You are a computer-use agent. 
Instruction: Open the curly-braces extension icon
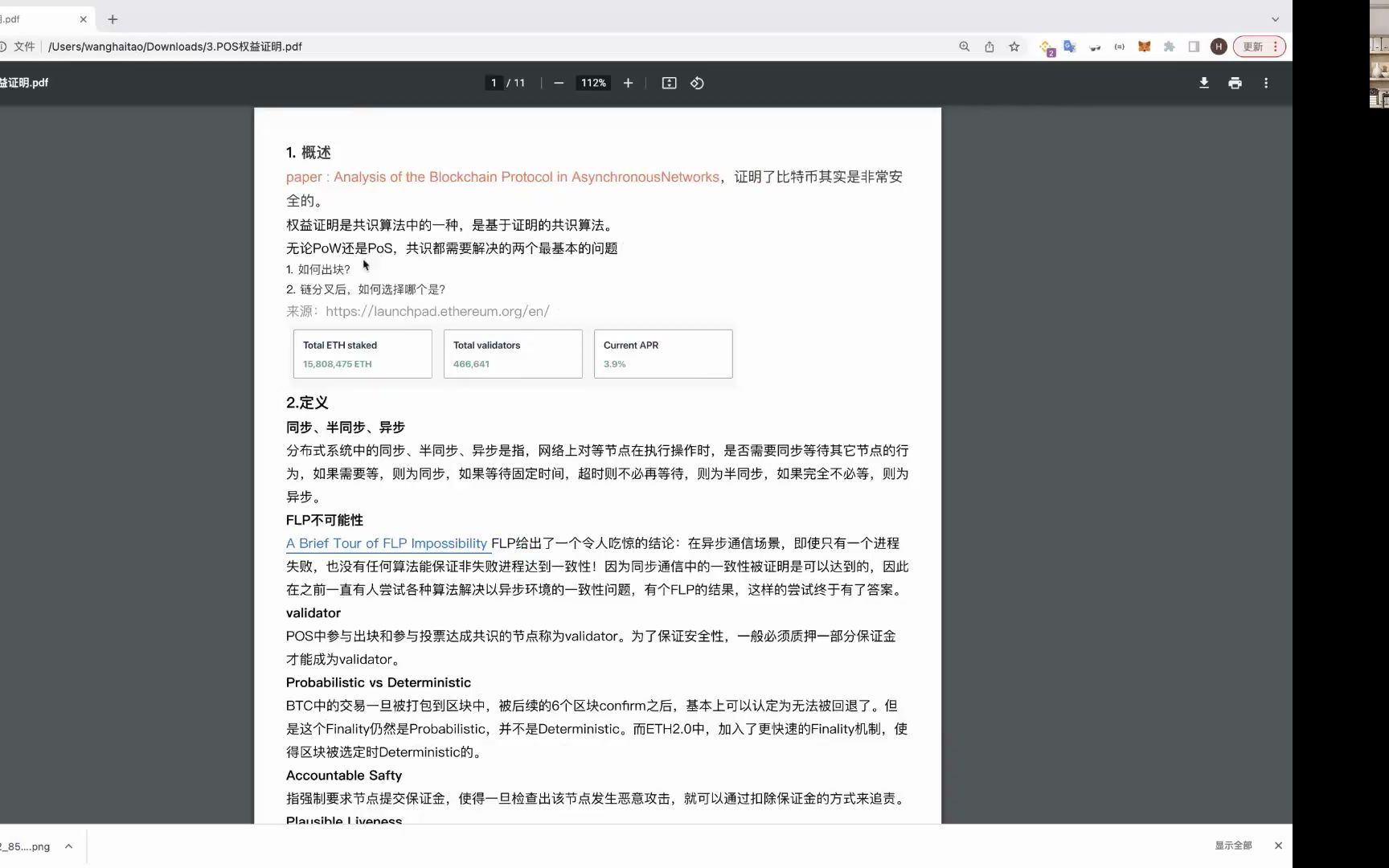[1120, 47]
